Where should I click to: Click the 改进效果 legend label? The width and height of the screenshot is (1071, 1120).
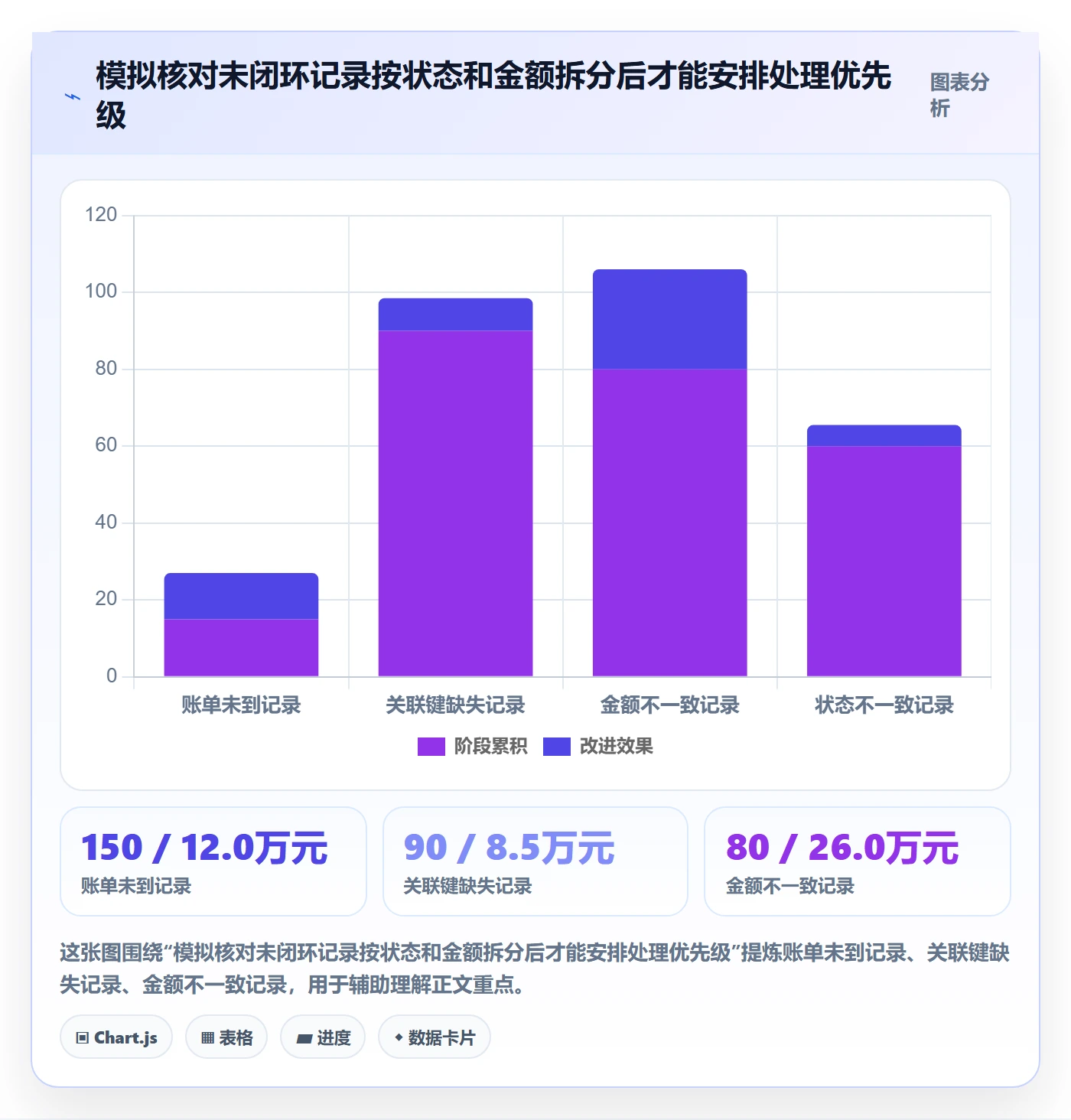point(617,747)
